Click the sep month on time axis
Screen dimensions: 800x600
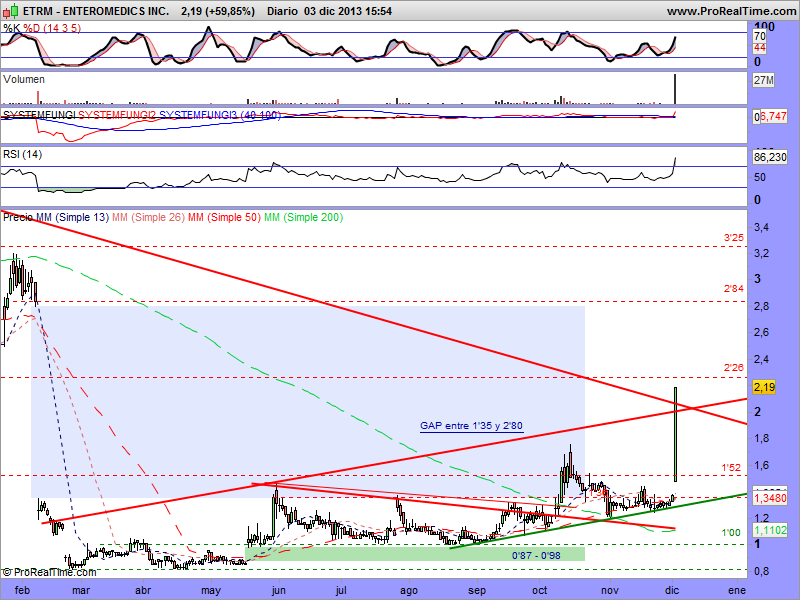pos(477,590)
